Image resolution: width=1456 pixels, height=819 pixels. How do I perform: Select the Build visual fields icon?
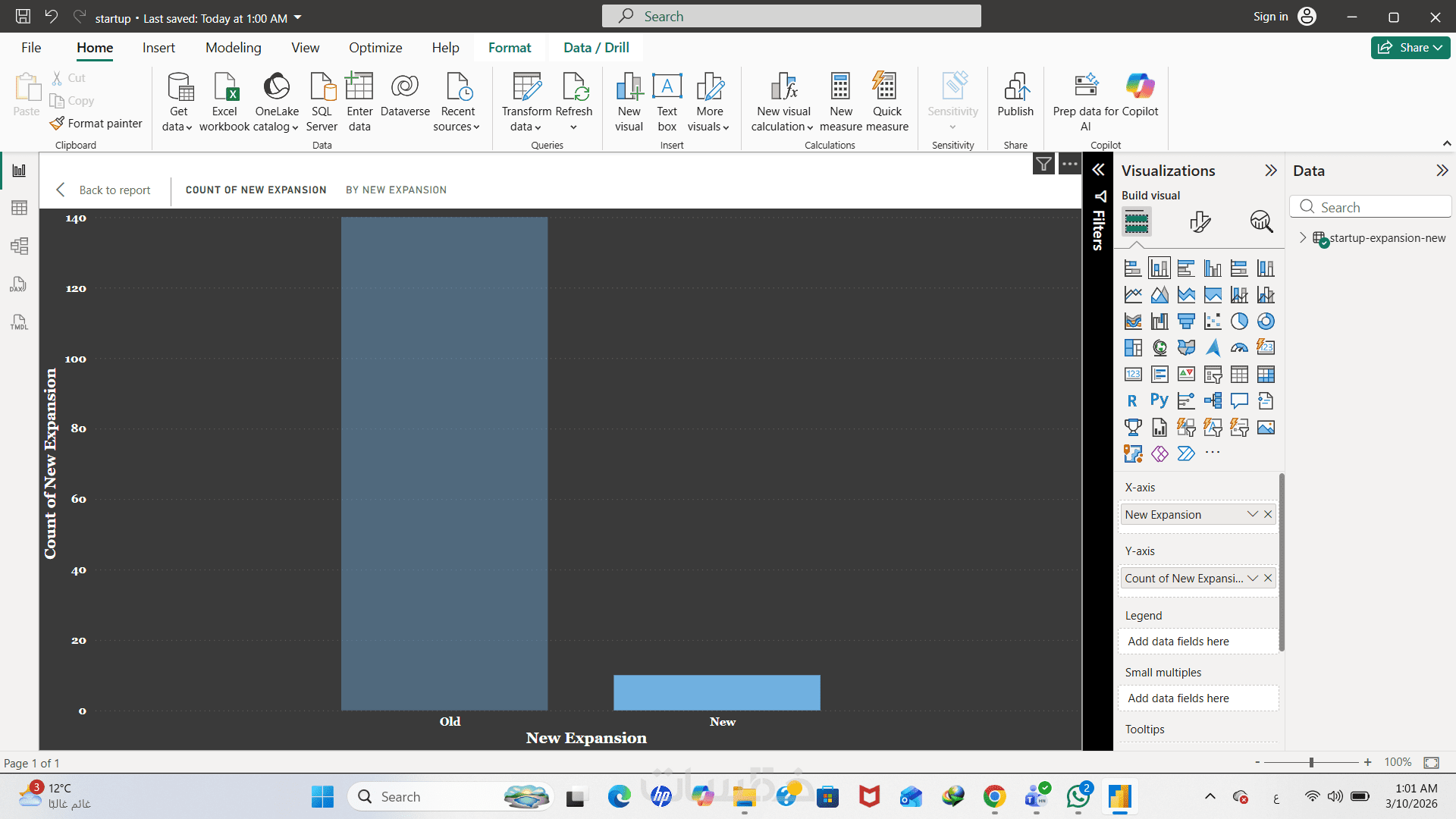1136,221
